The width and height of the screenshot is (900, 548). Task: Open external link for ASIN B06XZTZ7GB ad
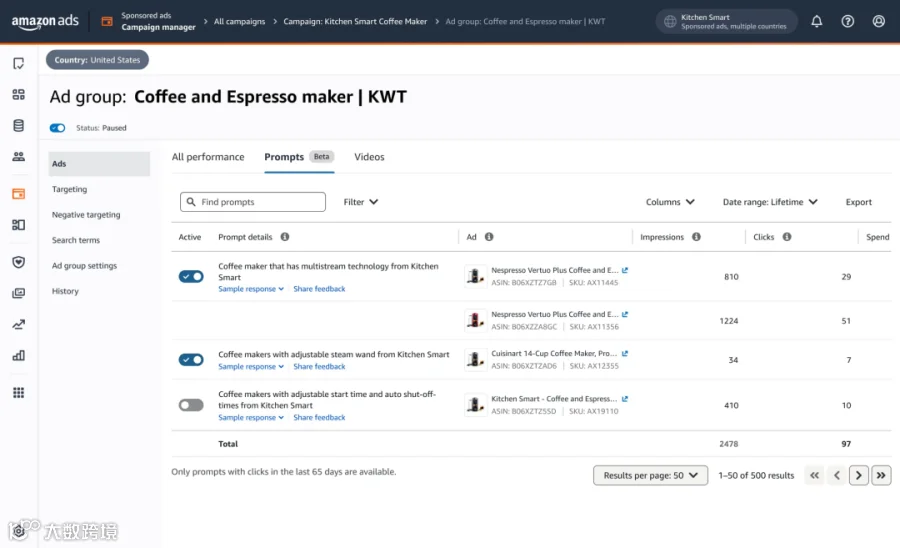625,270
